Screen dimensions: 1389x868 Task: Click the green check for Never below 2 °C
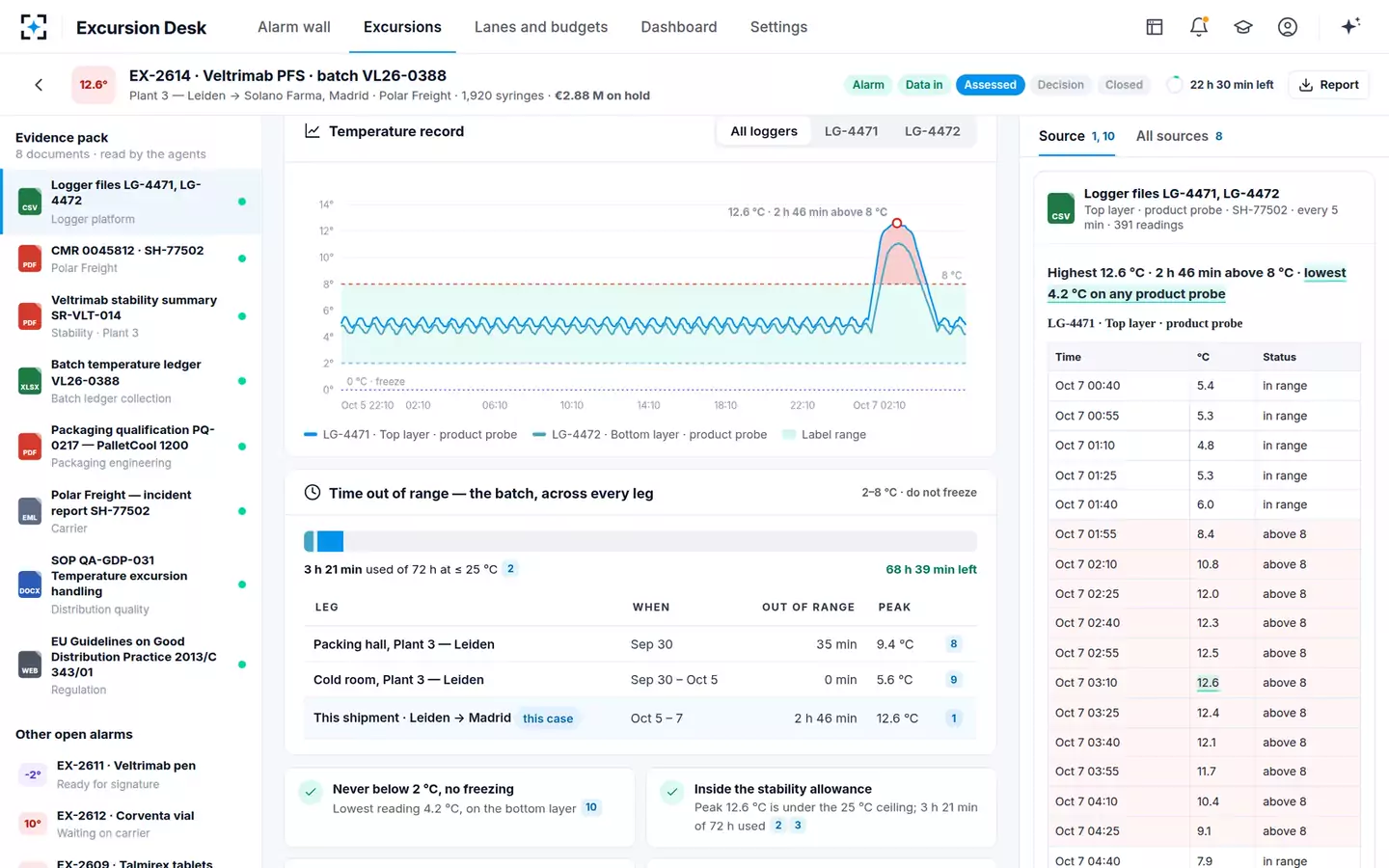311,792
